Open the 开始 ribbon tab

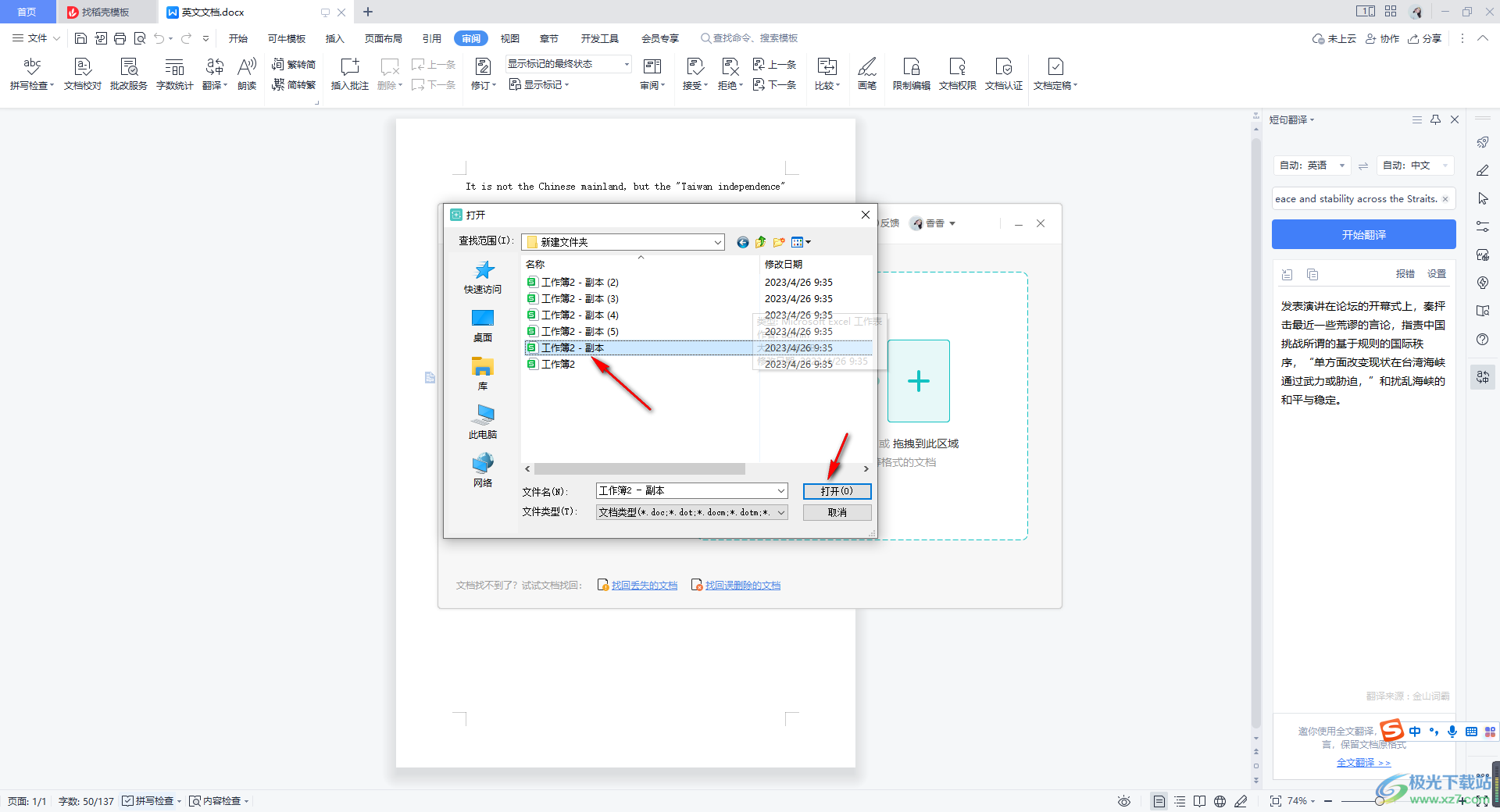point(238,38)
